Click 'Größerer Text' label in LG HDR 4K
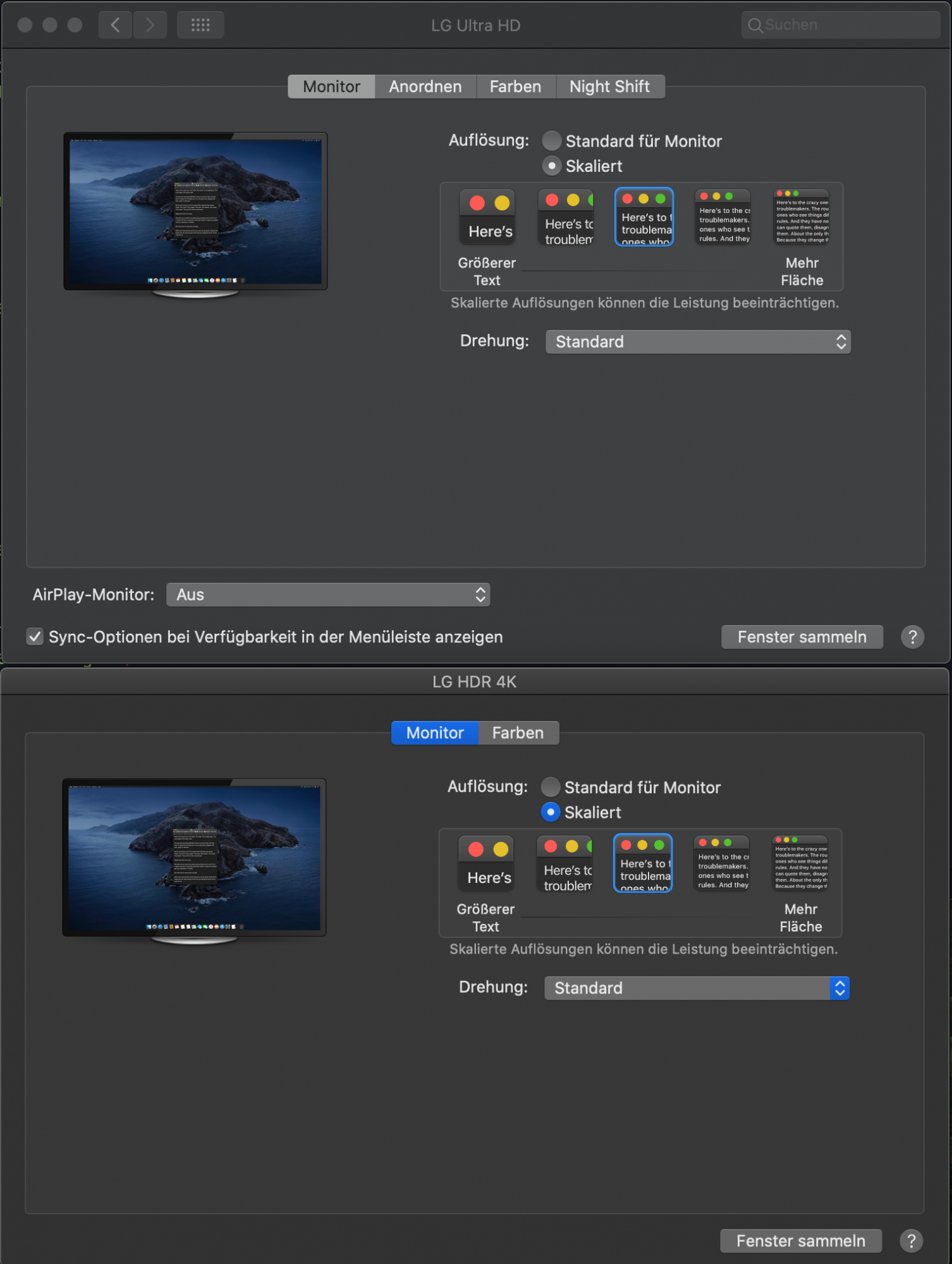Screen dimensions: 952x1264 pyautogui.click(x=485, y=918)
